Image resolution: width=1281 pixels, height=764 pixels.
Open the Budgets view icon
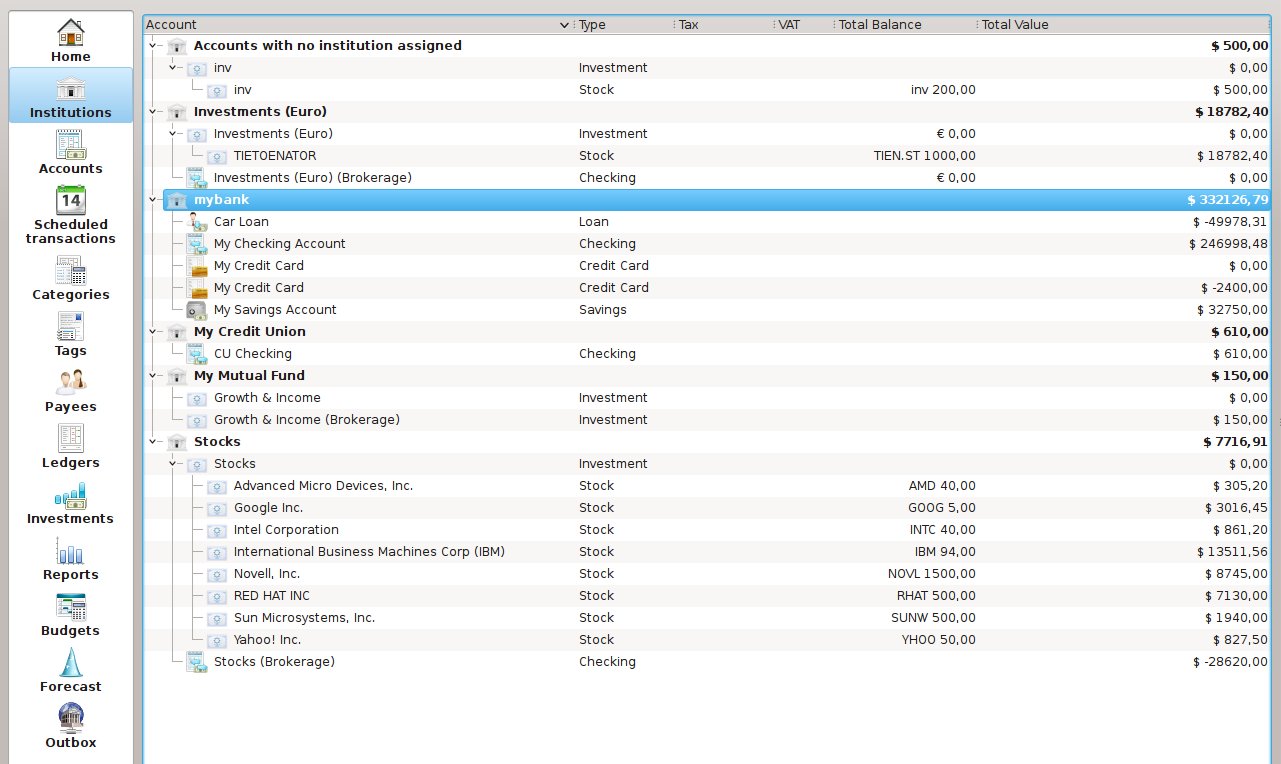pos(71,606)
